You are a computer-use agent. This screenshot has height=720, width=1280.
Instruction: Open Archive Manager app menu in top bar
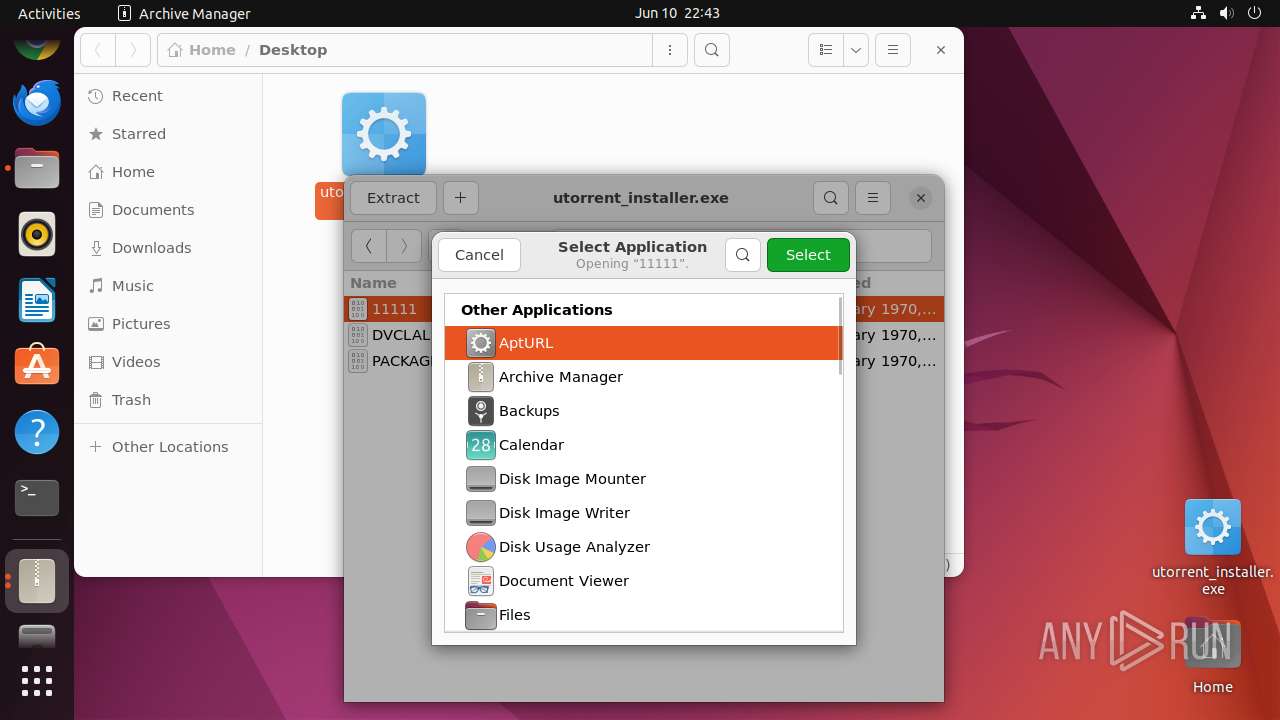coord(184,13)
